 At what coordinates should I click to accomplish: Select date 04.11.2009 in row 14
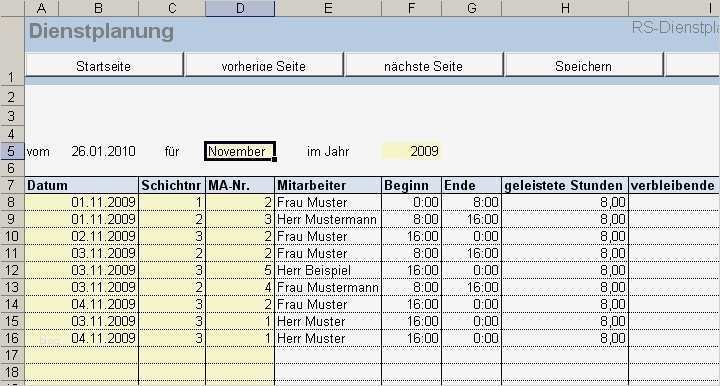81,304
